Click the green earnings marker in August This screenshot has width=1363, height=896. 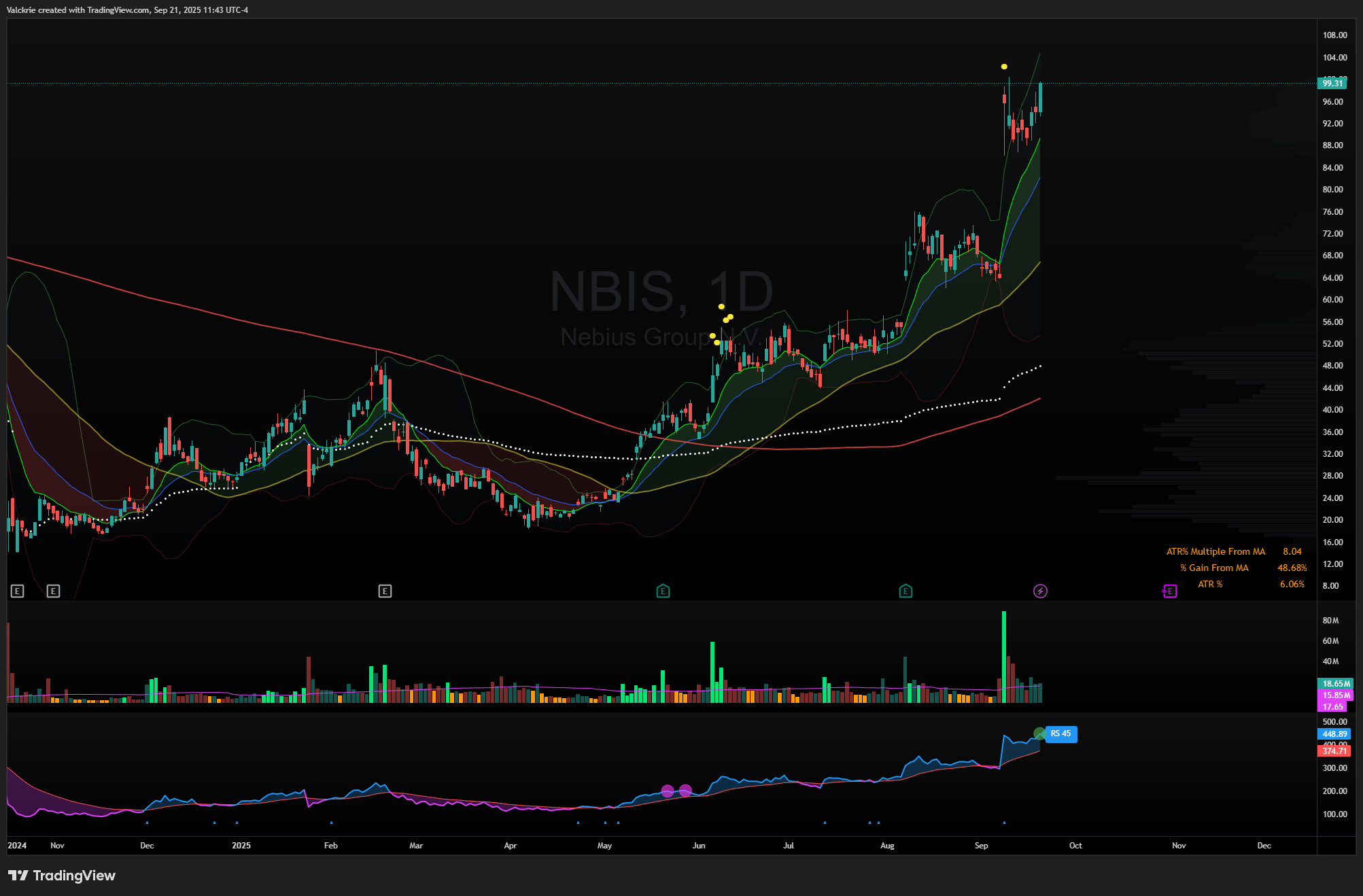click(905, 591)
